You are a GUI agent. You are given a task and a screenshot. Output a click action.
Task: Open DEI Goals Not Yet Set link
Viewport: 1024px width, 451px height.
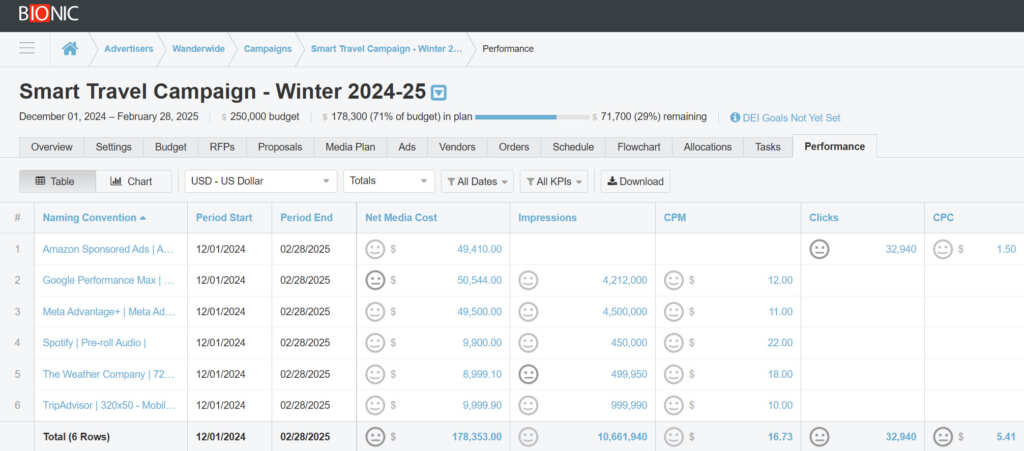tap(791, 118)
